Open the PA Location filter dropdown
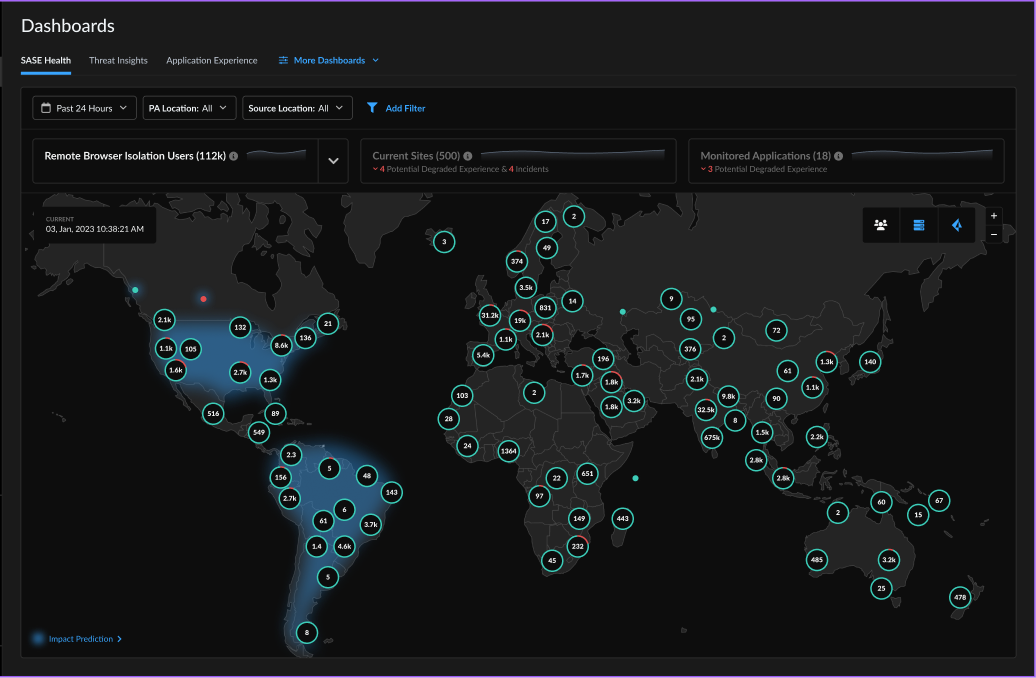The width and height of the screenshot is (1036, 678). (x=189, y=108)
